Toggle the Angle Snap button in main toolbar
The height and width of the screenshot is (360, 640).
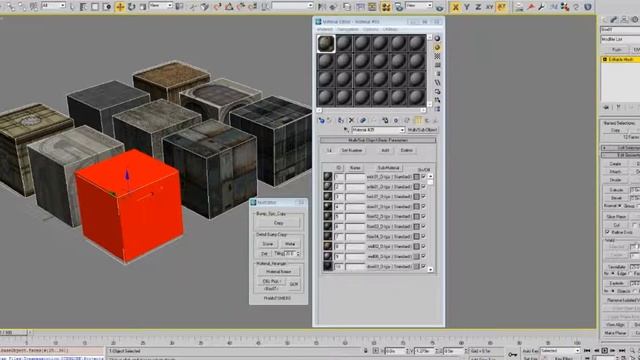click(229, 7)
